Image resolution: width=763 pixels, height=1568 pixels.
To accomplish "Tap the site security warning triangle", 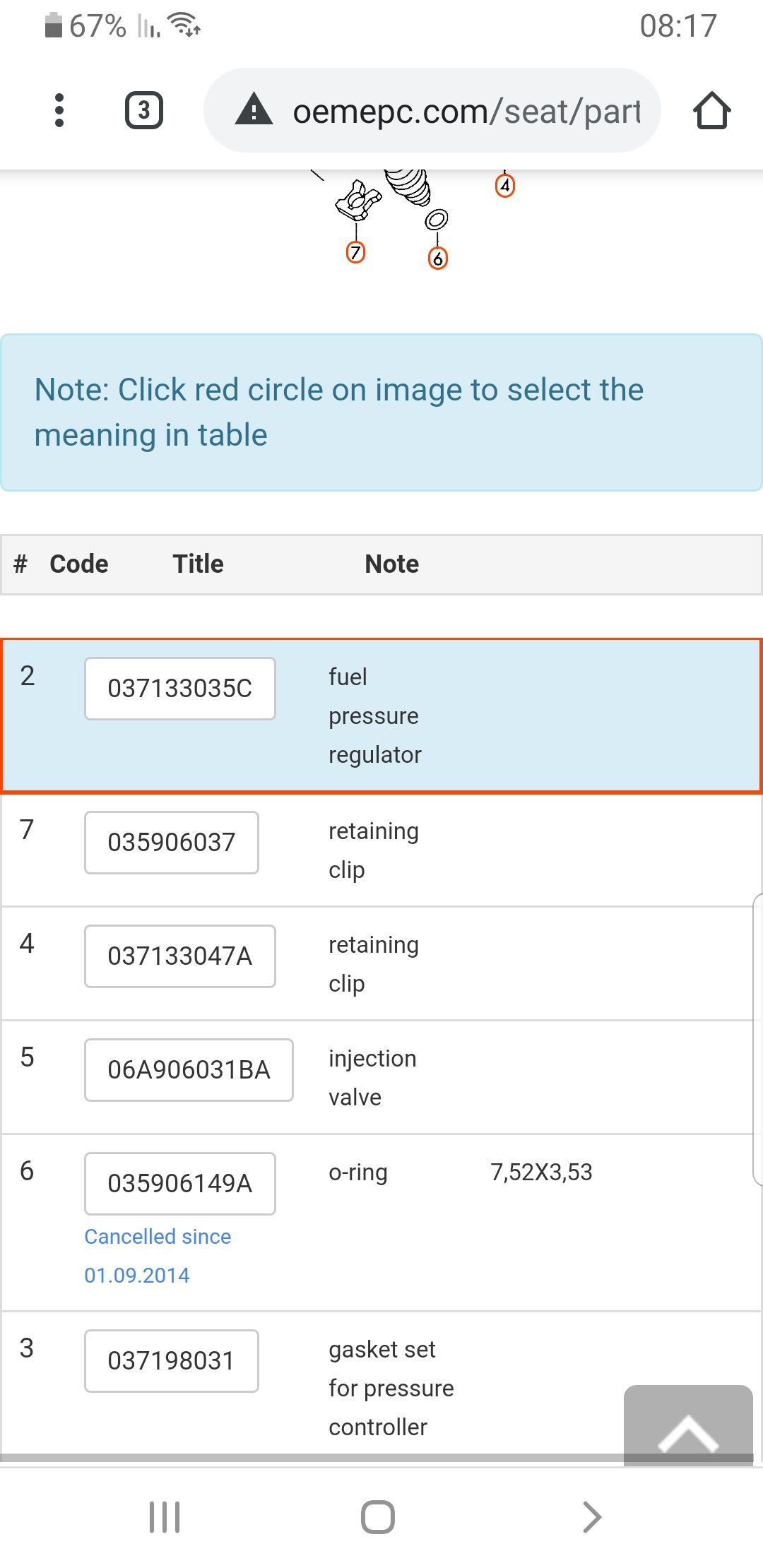I will (x=254, y=109).
